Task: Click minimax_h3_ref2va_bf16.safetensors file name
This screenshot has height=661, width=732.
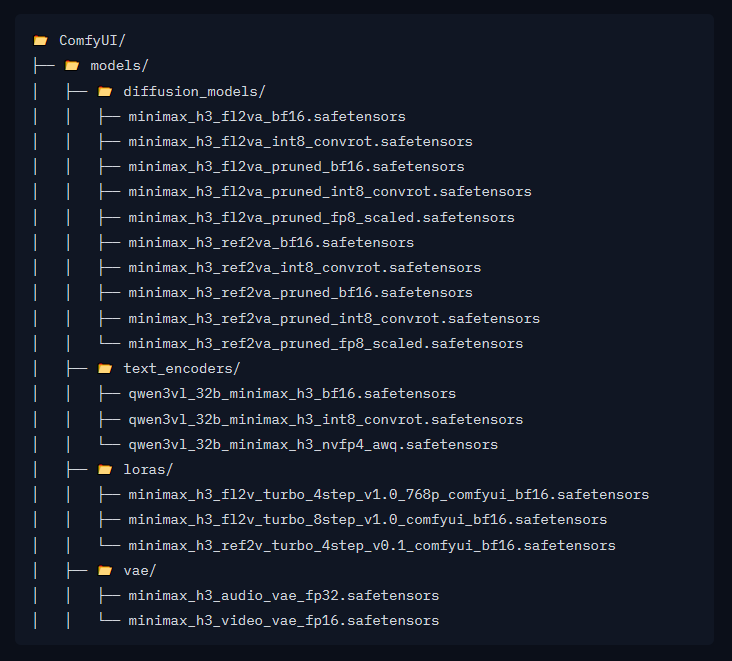Action: click(x=271, y=243)
